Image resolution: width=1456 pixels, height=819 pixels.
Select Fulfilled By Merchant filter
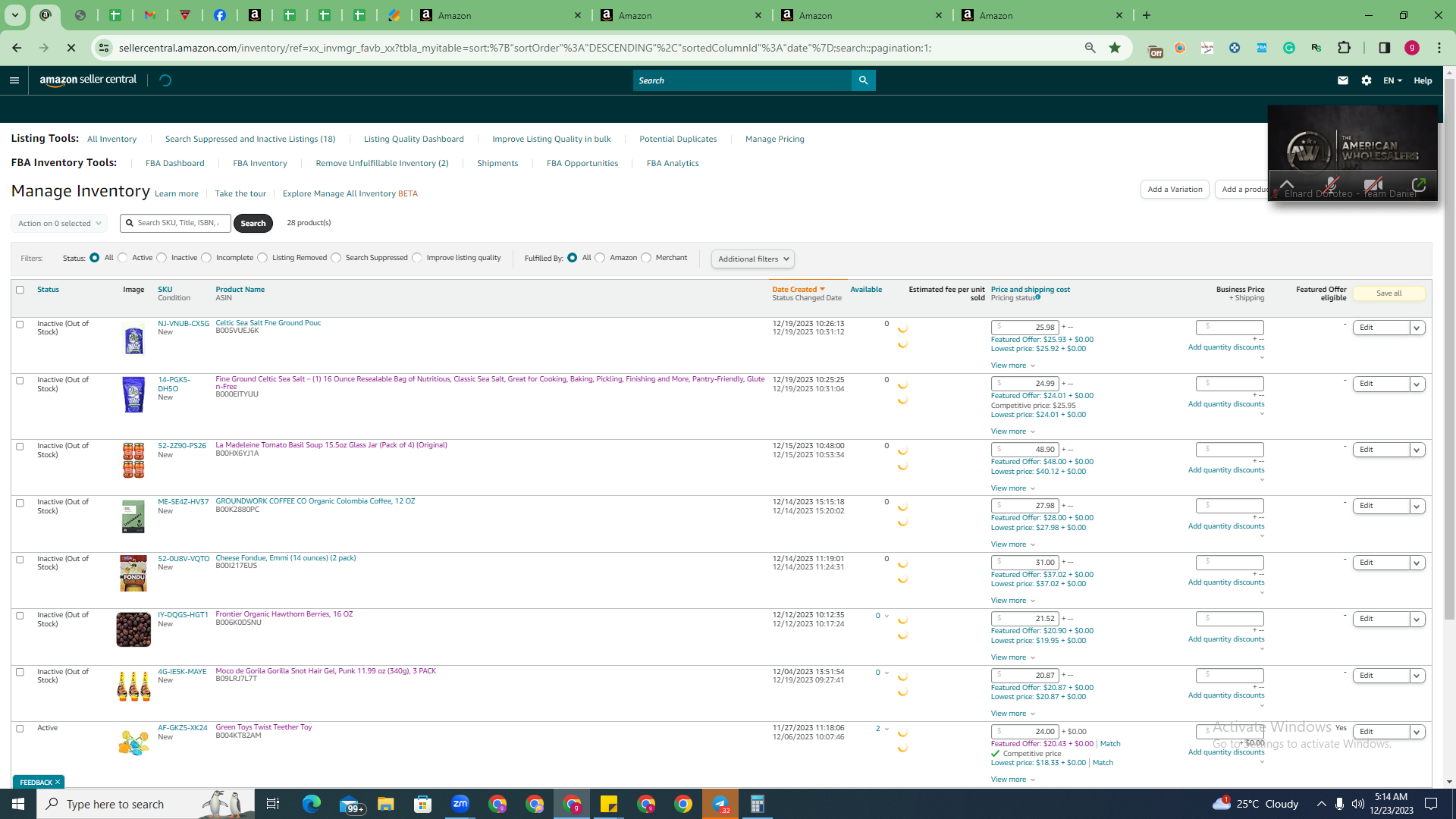click(x=646, y=258)
